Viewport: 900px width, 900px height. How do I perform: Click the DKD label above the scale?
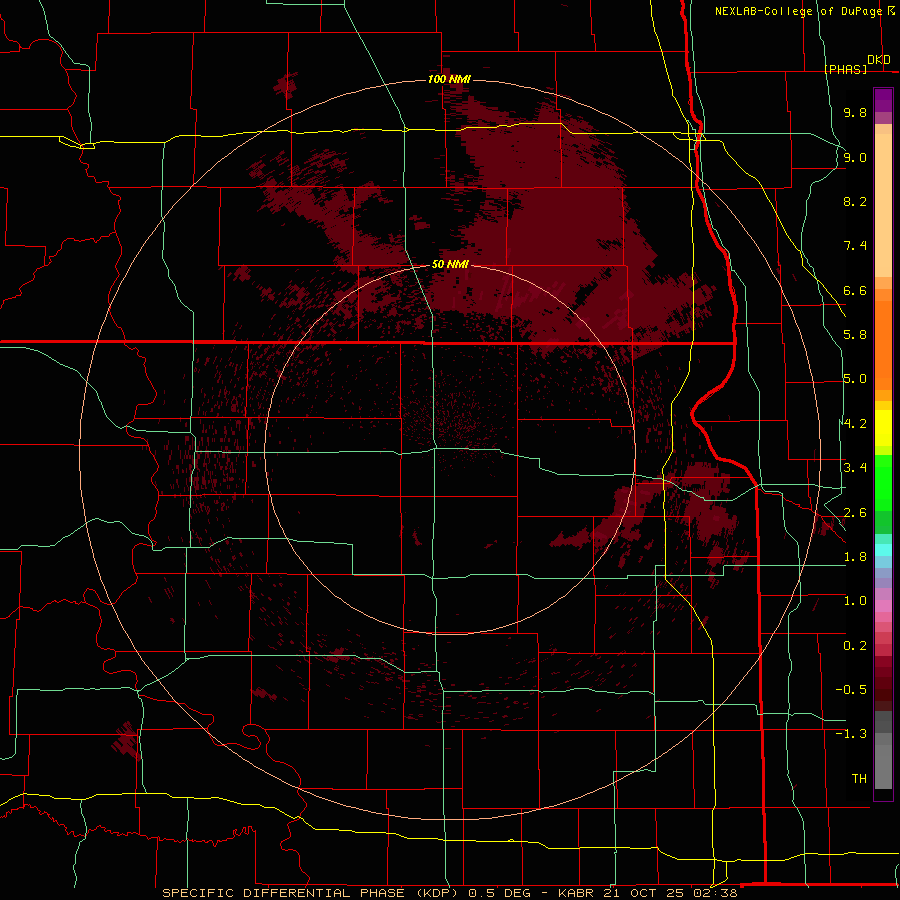879,60
